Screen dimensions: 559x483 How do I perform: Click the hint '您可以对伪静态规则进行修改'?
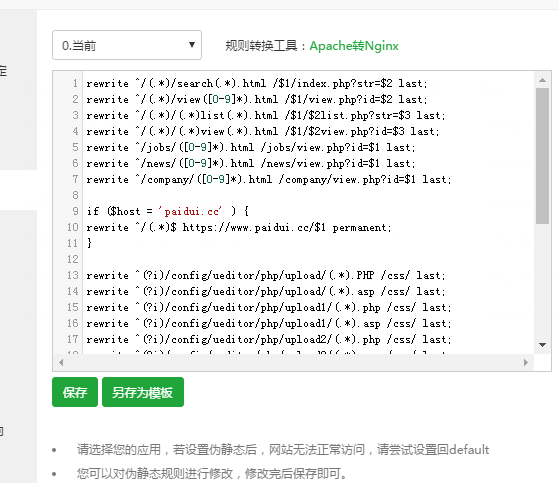coord(211,473)
